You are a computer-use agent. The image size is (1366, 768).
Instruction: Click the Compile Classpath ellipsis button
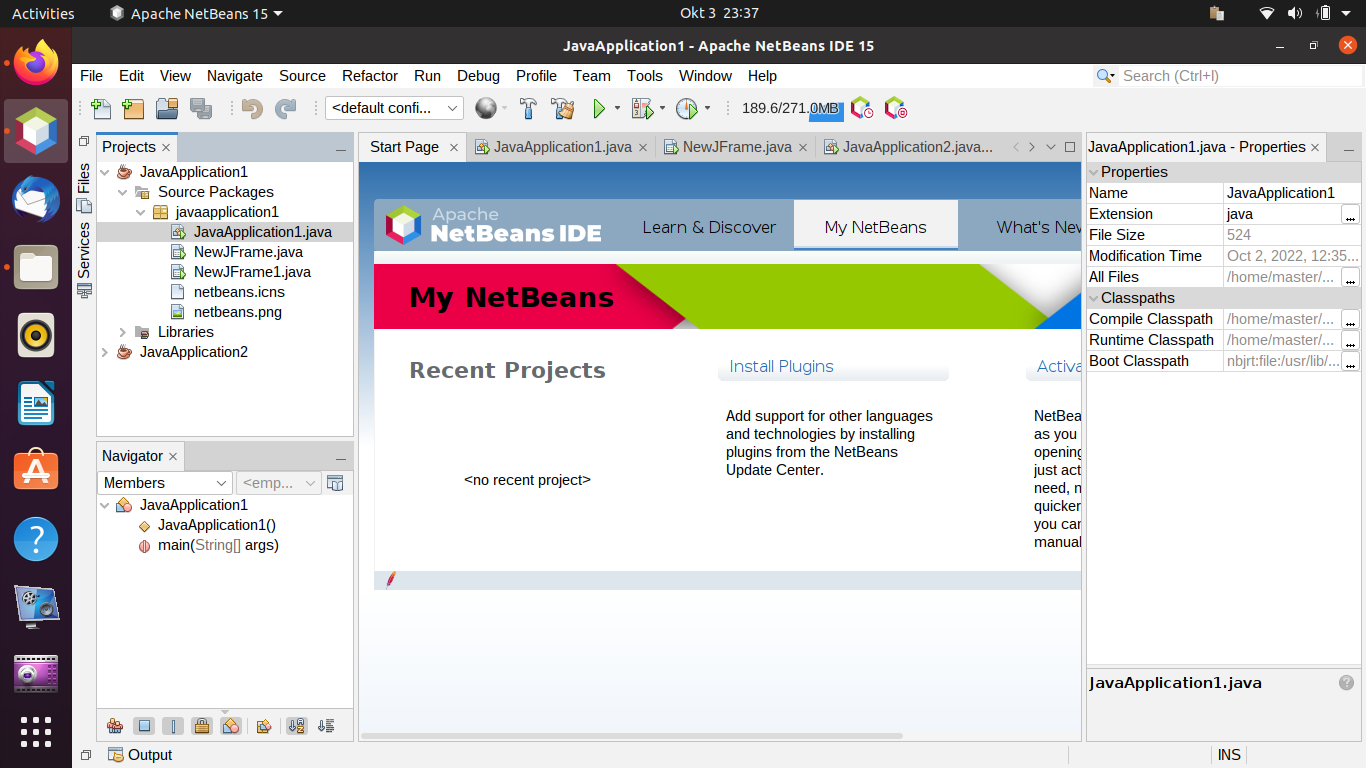tap(1350, 319)
